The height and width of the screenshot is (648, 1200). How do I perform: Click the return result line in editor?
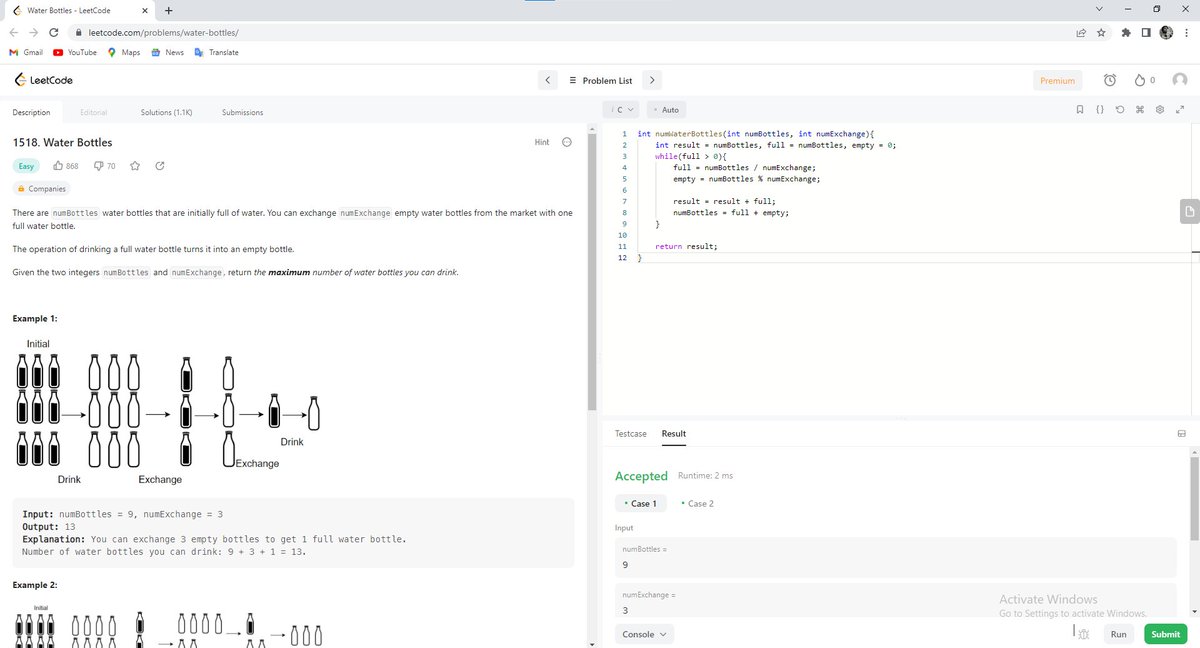click(x=686, y=245)
